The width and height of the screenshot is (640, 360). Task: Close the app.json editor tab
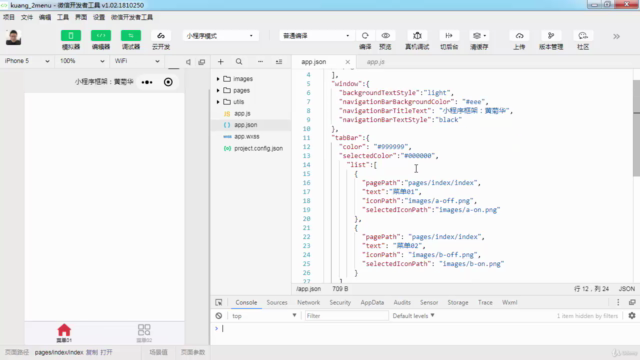point(347,62)
